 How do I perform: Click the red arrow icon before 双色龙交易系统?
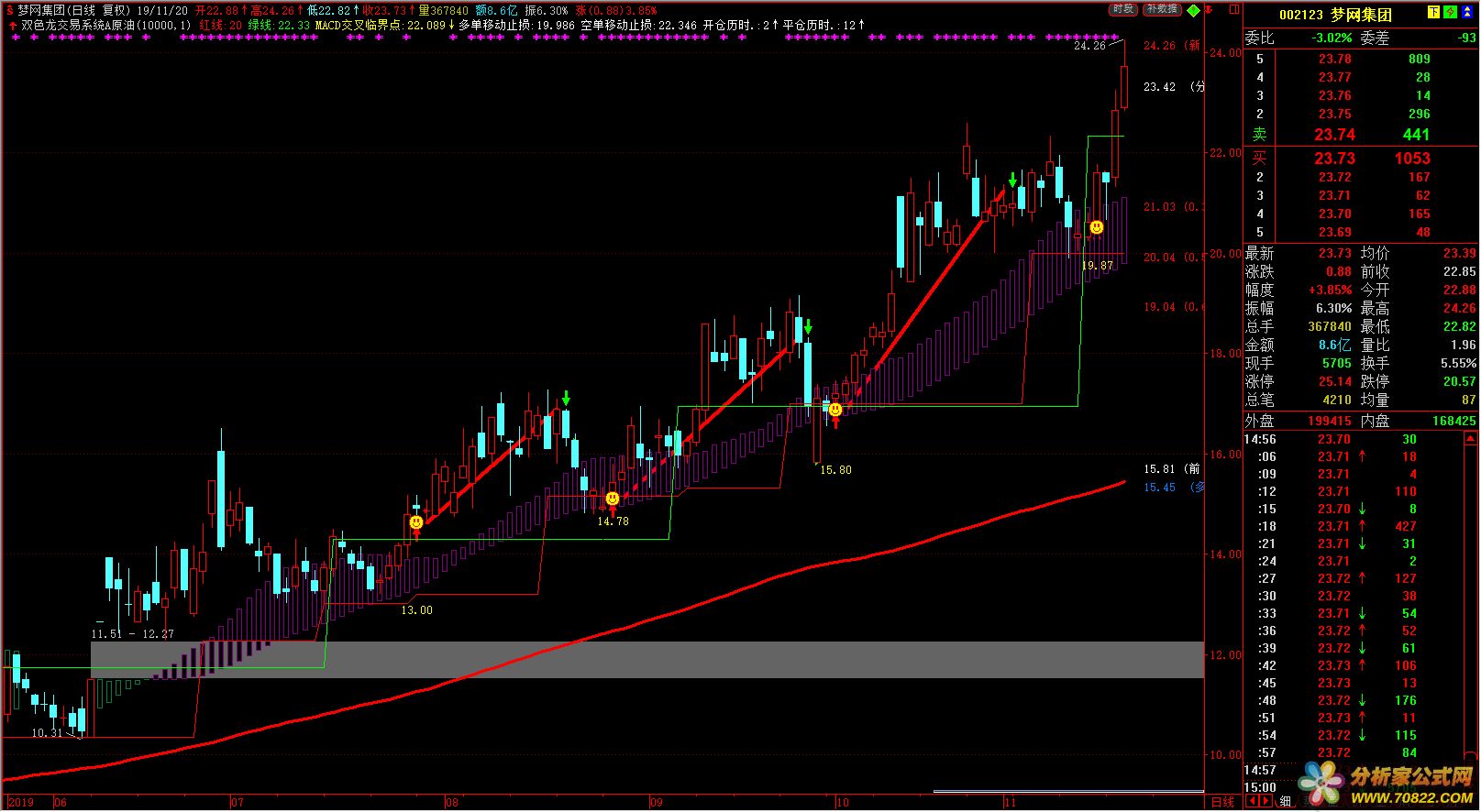[11, 26]
